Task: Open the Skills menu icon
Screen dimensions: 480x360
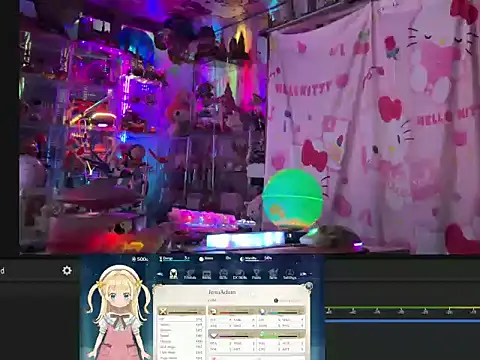Action: (223, 274)
